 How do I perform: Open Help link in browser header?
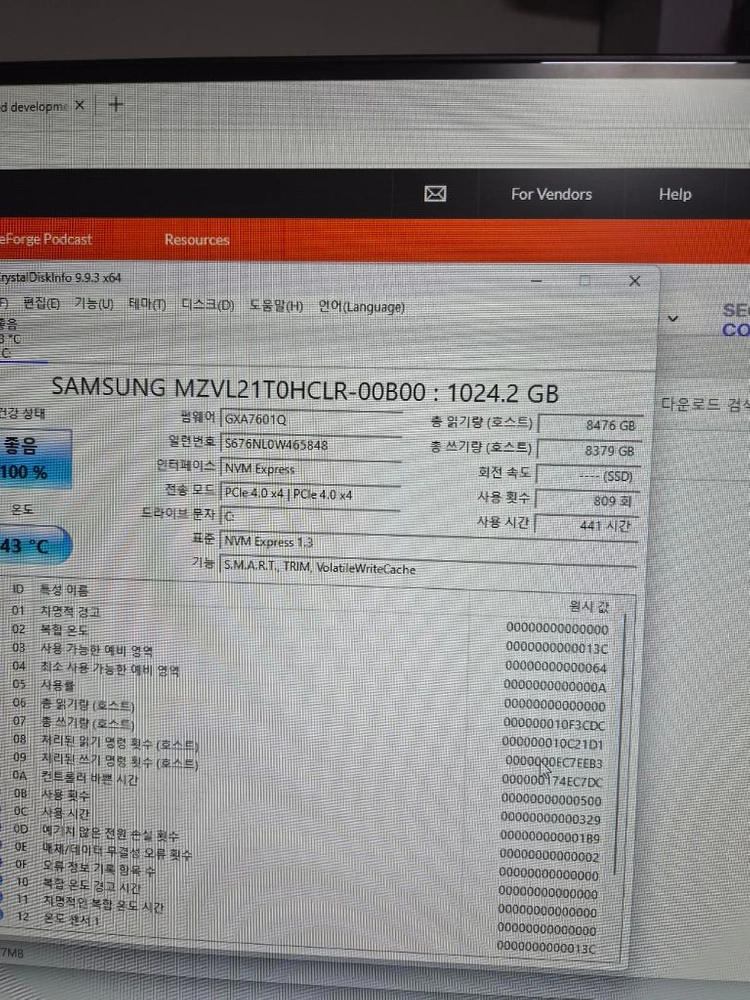675,194
